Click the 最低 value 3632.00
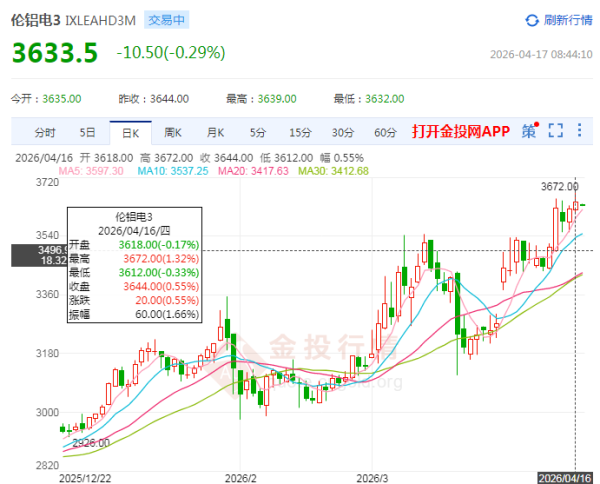The width and height of the screenshot is (600, 484). coord(385,99)
